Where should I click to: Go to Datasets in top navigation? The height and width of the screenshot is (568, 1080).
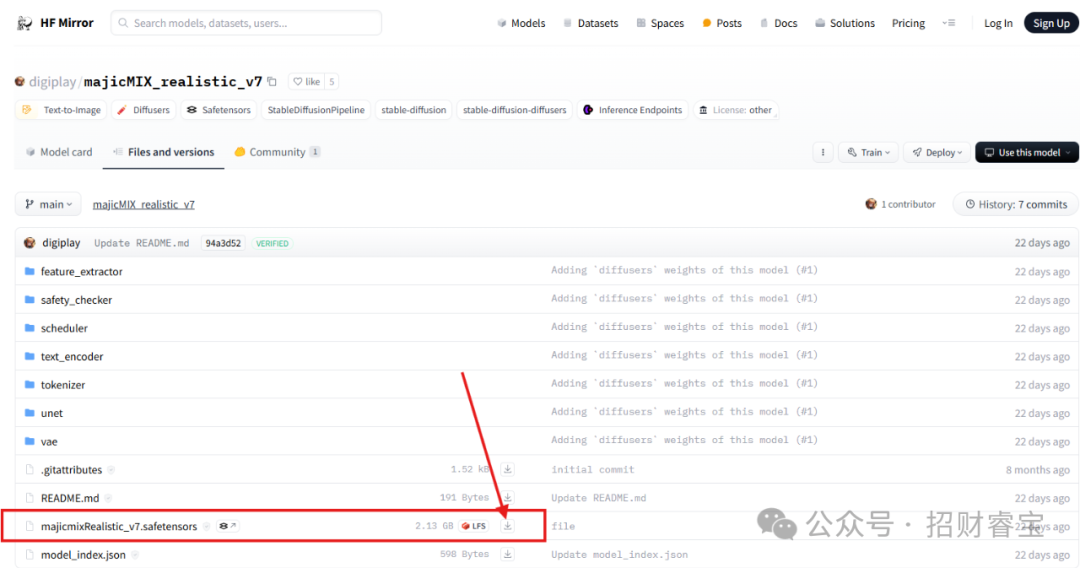[591, 23]
